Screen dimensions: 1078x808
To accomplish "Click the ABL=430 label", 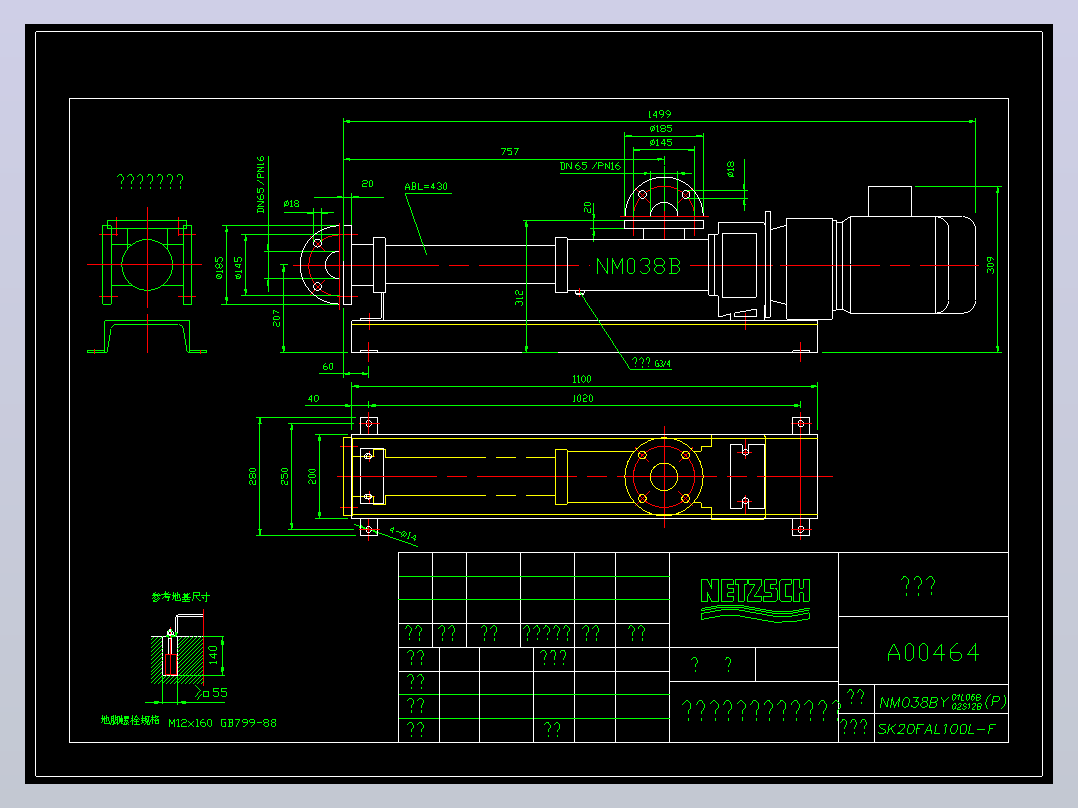I will [426, 186].
